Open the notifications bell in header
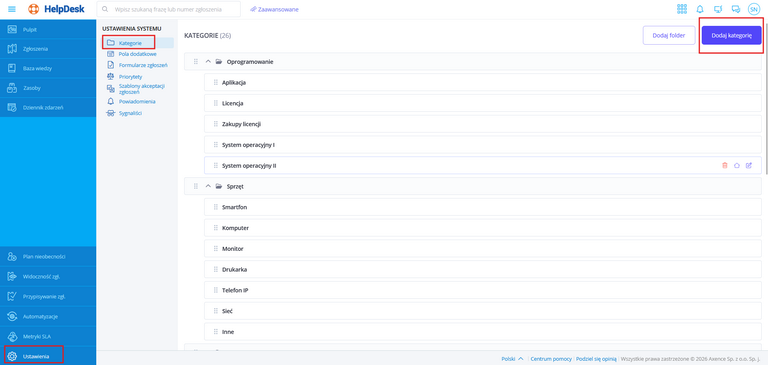The height and width of the screenshot is (365, 768). (700, 9)
